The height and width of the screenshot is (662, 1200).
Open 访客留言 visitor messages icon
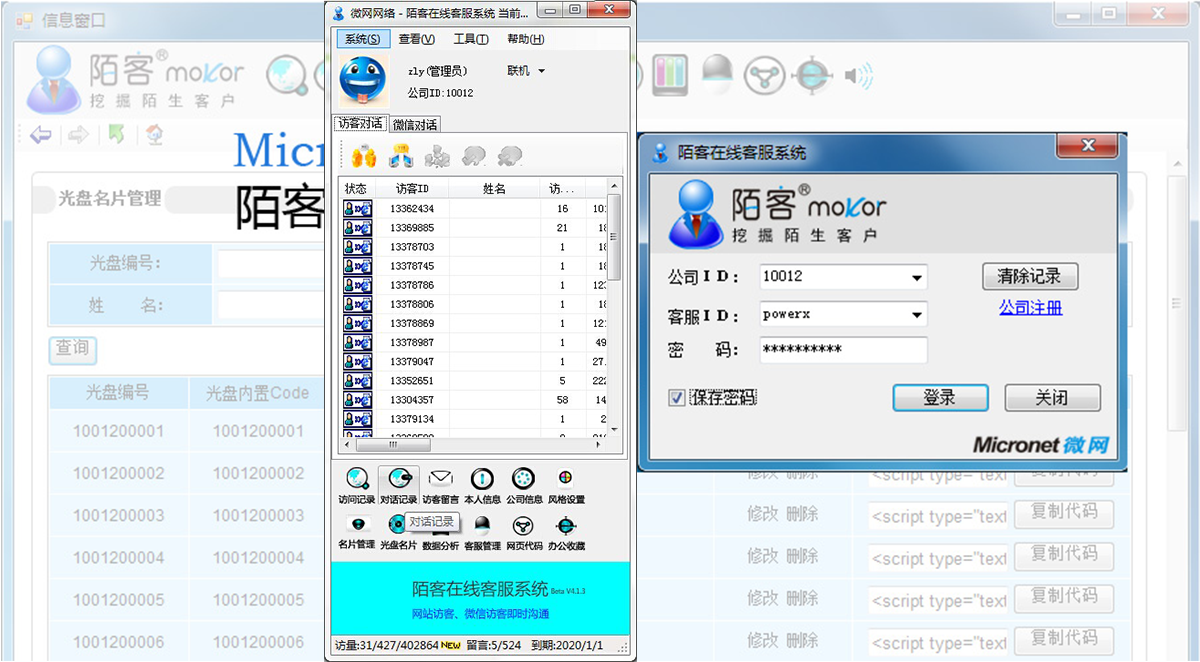click(x=440, y=478)
